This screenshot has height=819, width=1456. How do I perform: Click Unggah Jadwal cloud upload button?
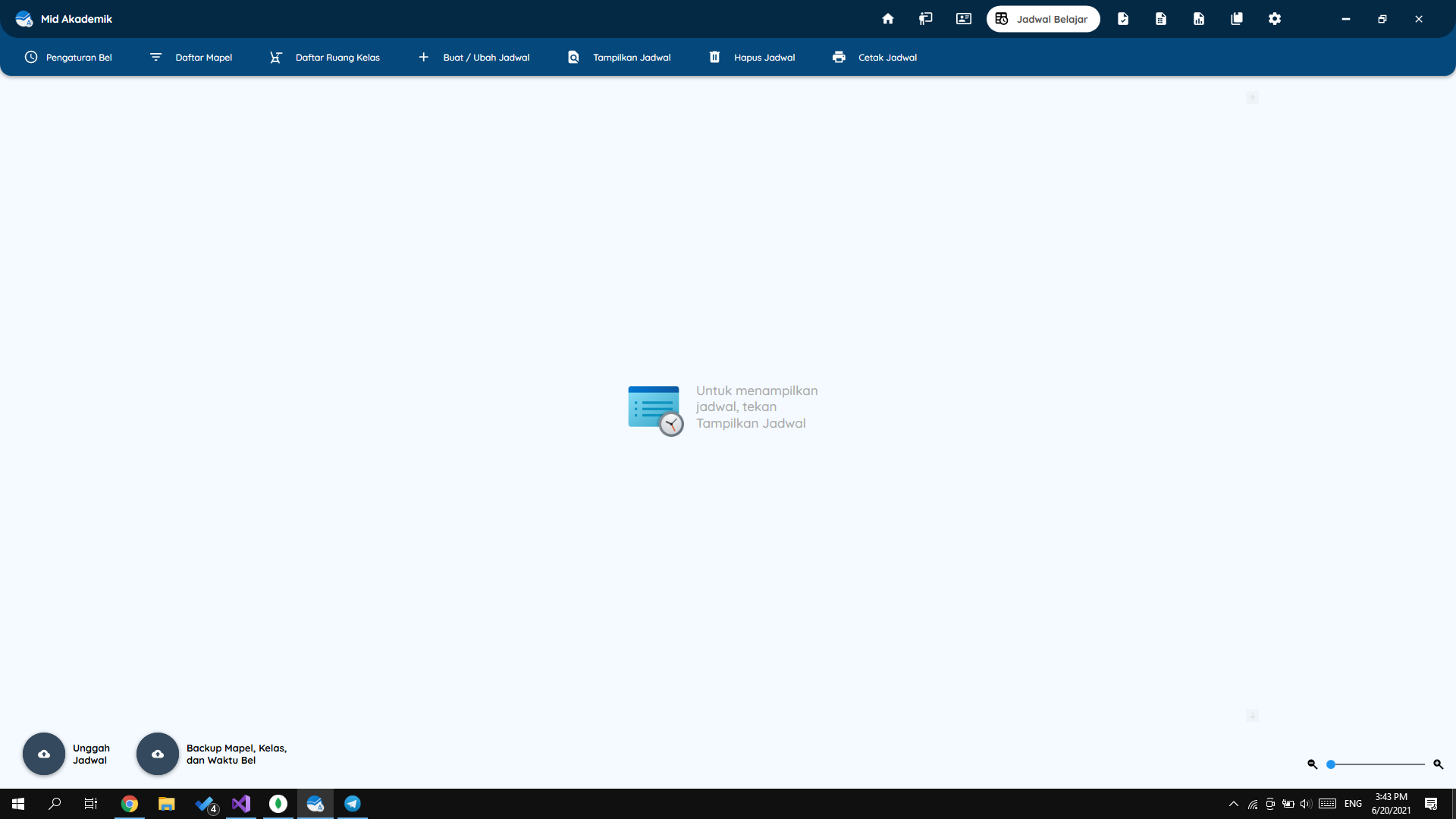coord(44,754)
